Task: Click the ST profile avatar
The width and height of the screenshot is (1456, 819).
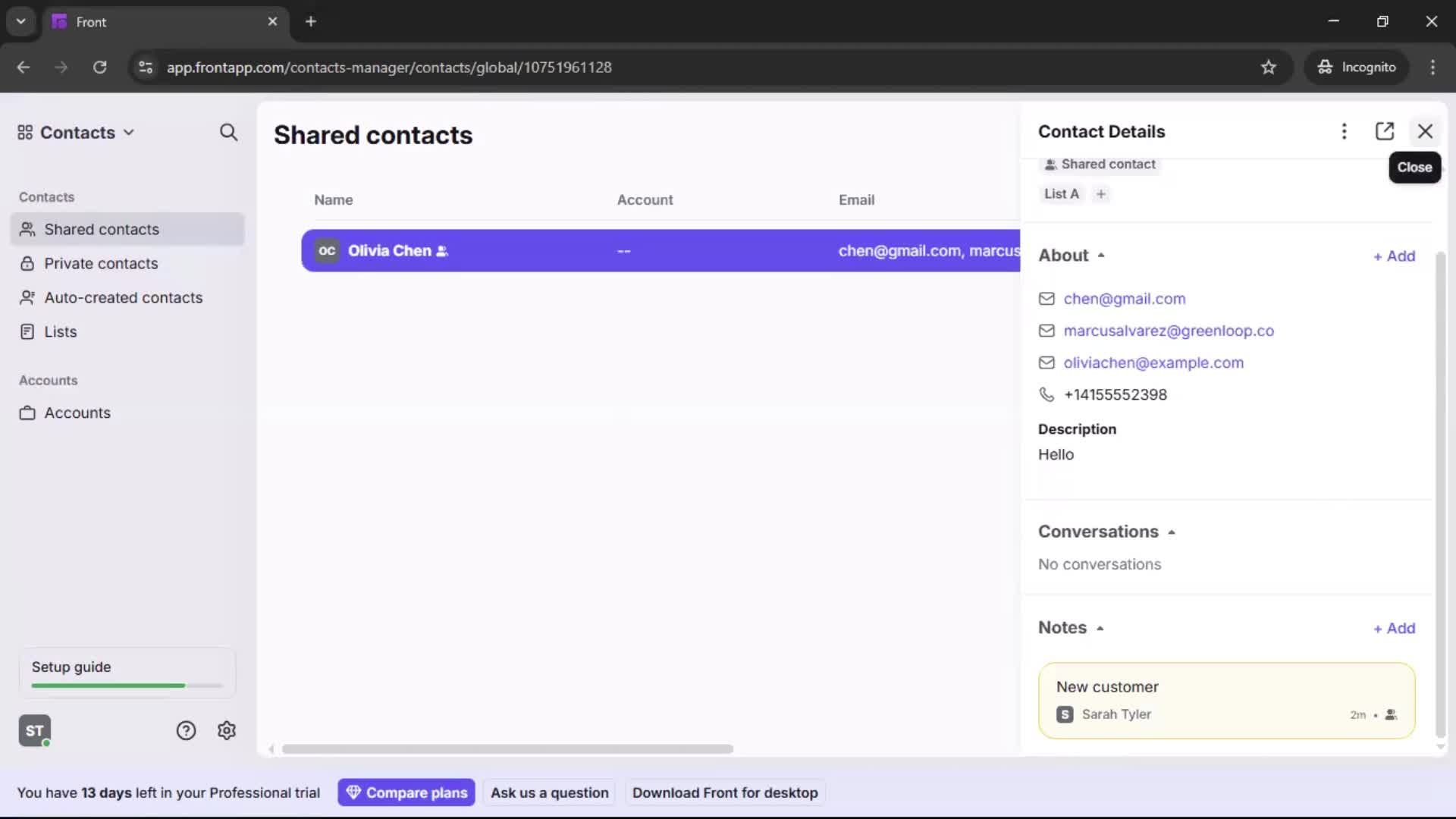Action: pos(34,730)
